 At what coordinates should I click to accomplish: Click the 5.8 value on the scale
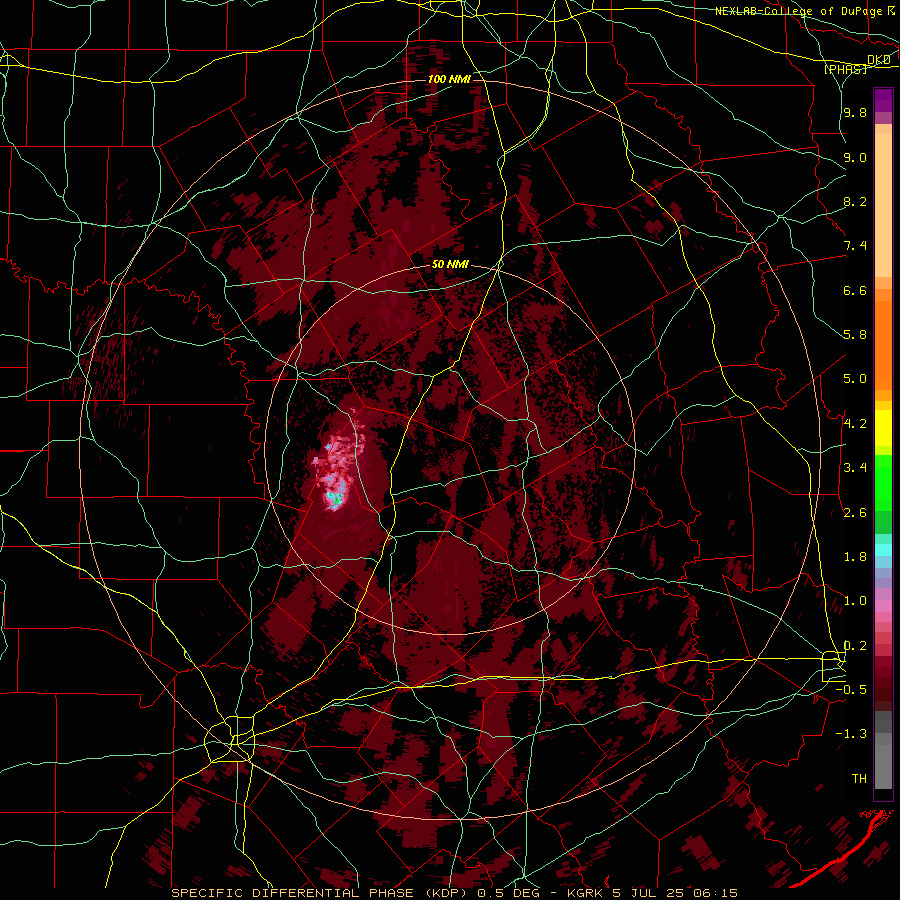[855, 335]
